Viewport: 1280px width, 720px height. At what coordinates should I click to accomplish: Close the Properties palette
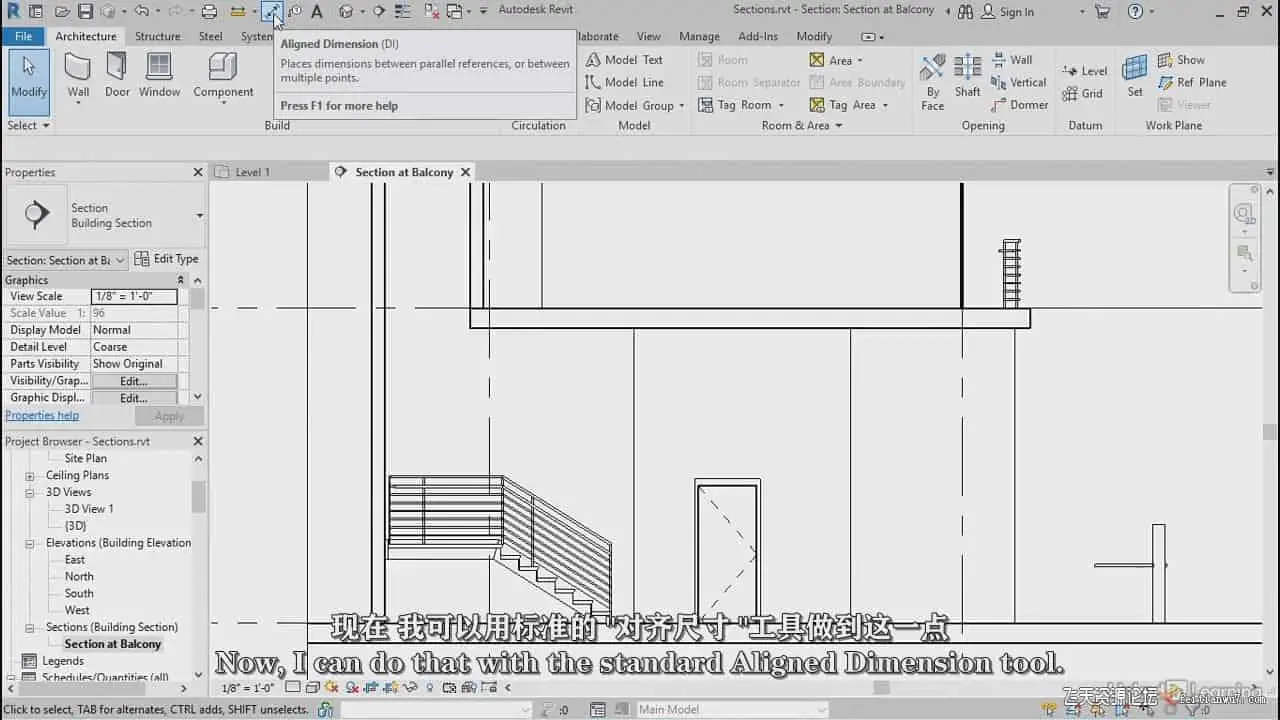tap(198, 172)
